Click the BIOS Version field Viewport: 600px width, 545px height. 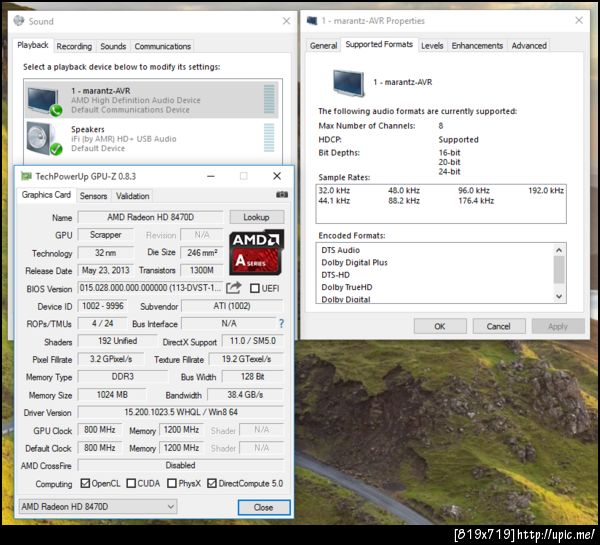[150, 288]
